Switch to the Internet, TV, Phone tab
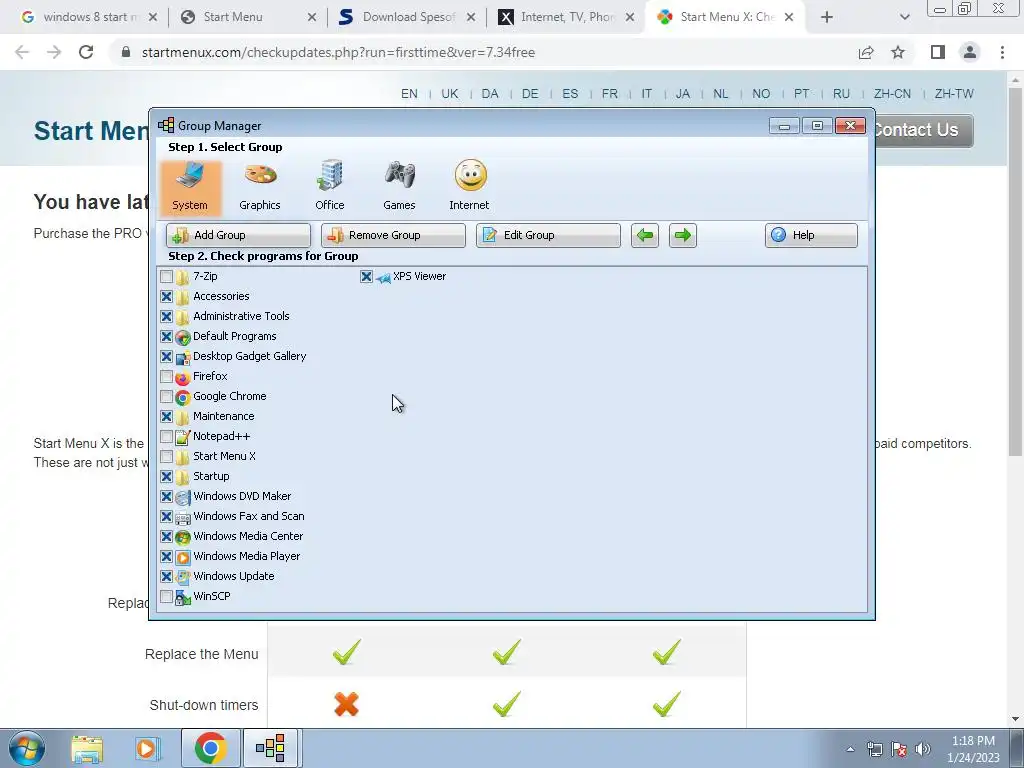Image resolution: width=1024 pixels, height=768 pixels. [566, 17]
